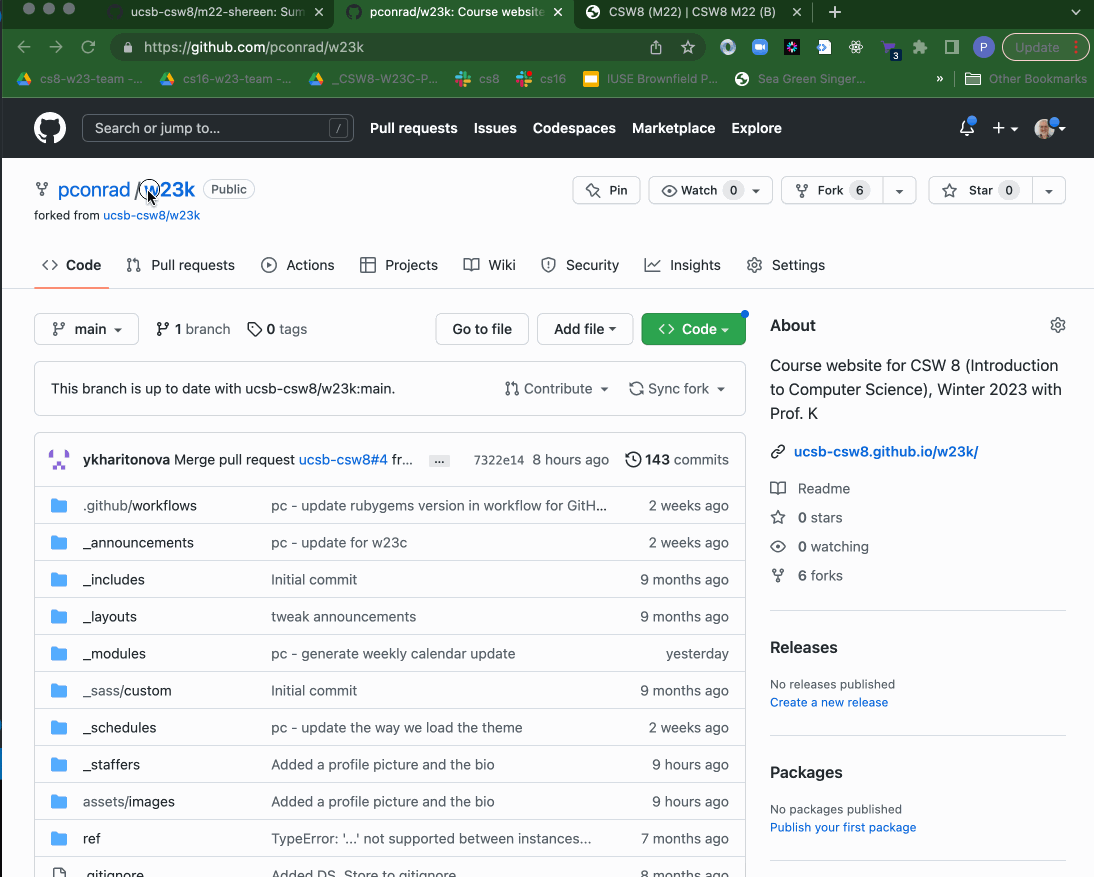Screen dimensions: 1094x877
Task: Pin the repository with Pin button
Action: point(606,190)
